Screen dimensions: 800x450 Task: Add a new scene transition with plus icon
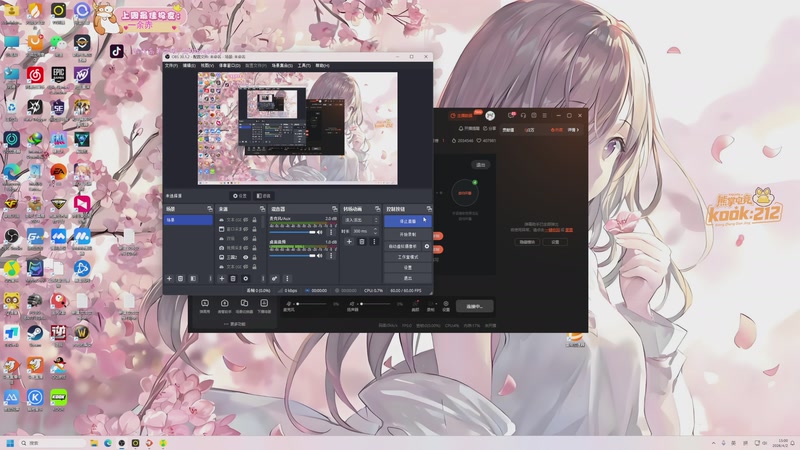coord(349,241)
